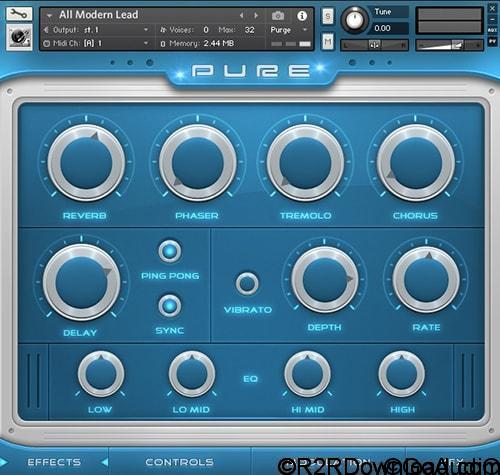
Task: Click the Voices count value 0
Action: [x=206, y=30]
